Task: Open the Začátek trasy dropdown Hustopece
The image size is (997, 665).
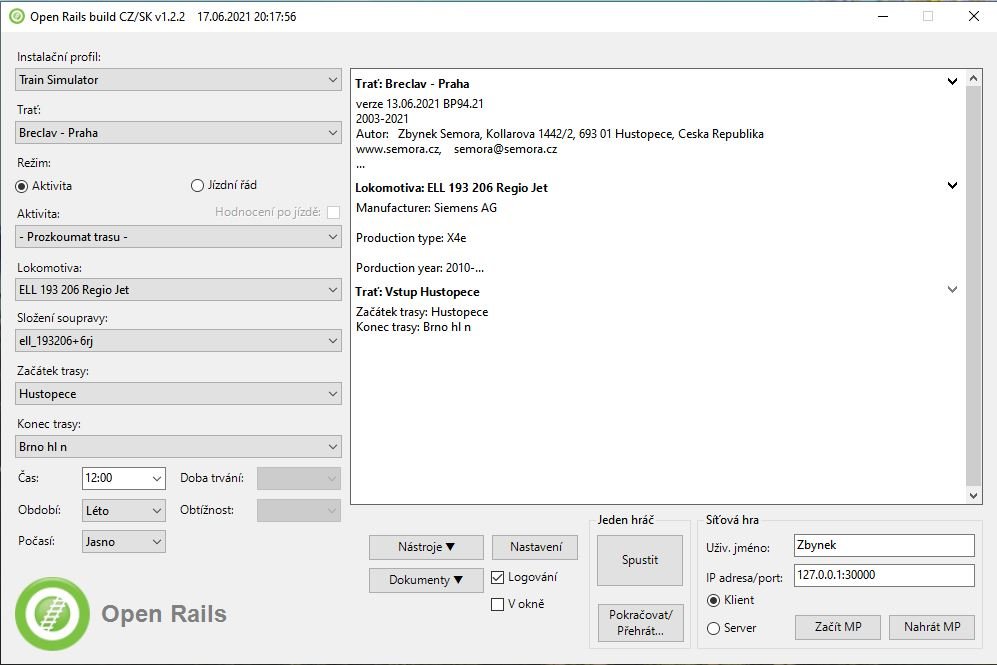Action: click(x=178, y=394)
